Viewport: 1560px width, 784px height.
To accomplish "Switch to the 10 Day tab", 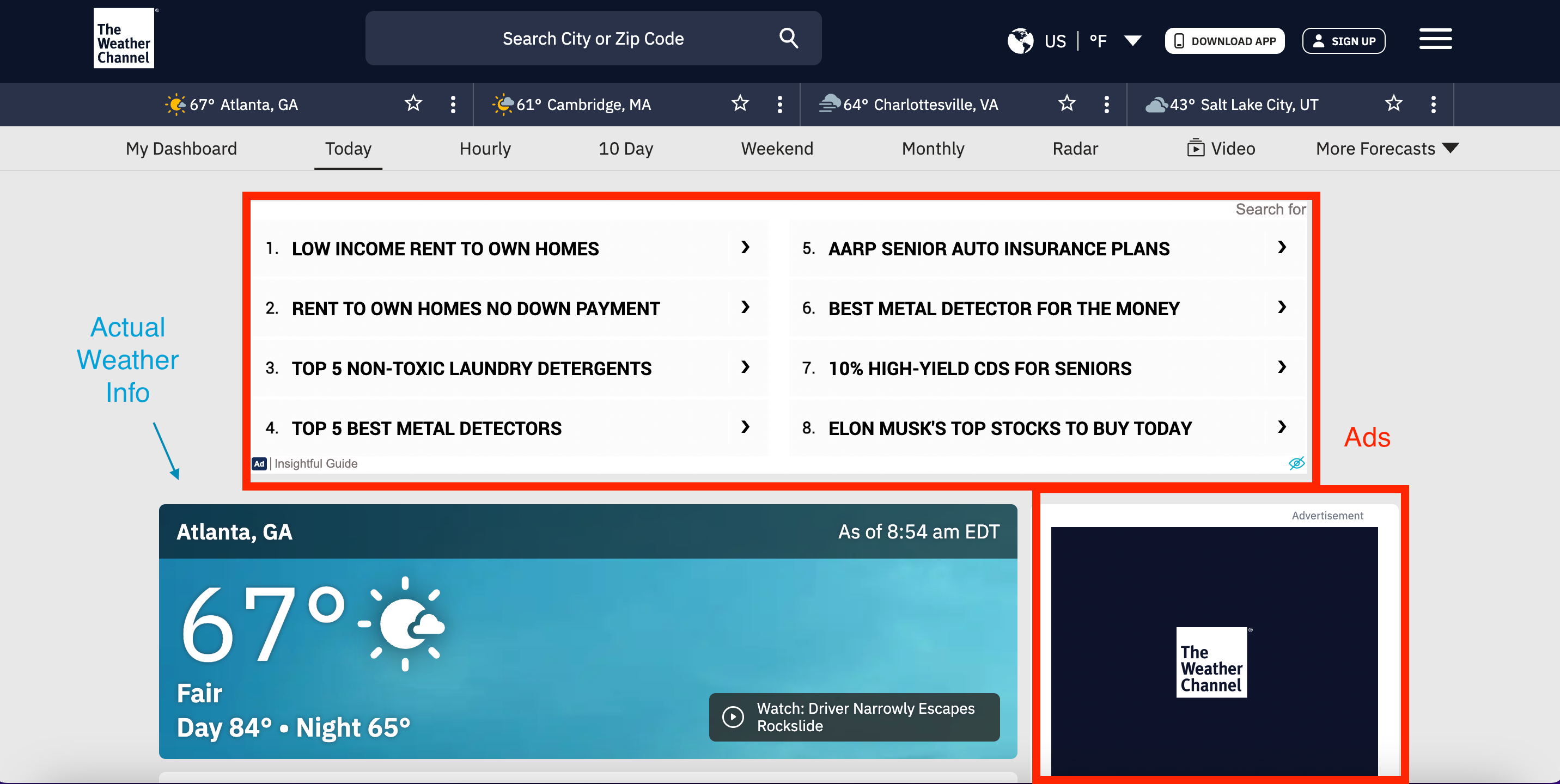I will pyautogui.click(x=625, y=148).
